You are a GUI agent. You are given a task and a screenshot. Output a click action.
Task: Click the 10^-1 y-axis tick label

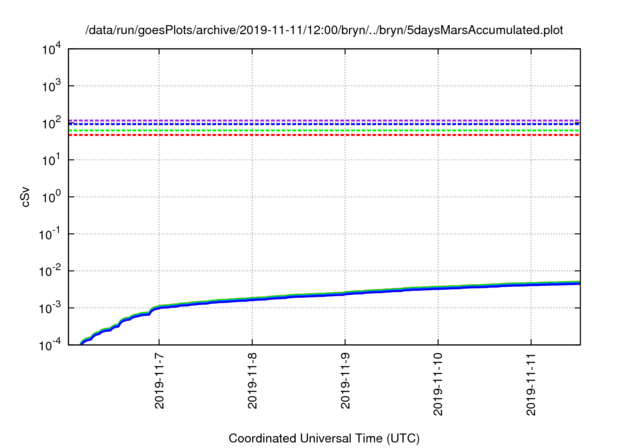pyautogui.click(x=50, y=234)
